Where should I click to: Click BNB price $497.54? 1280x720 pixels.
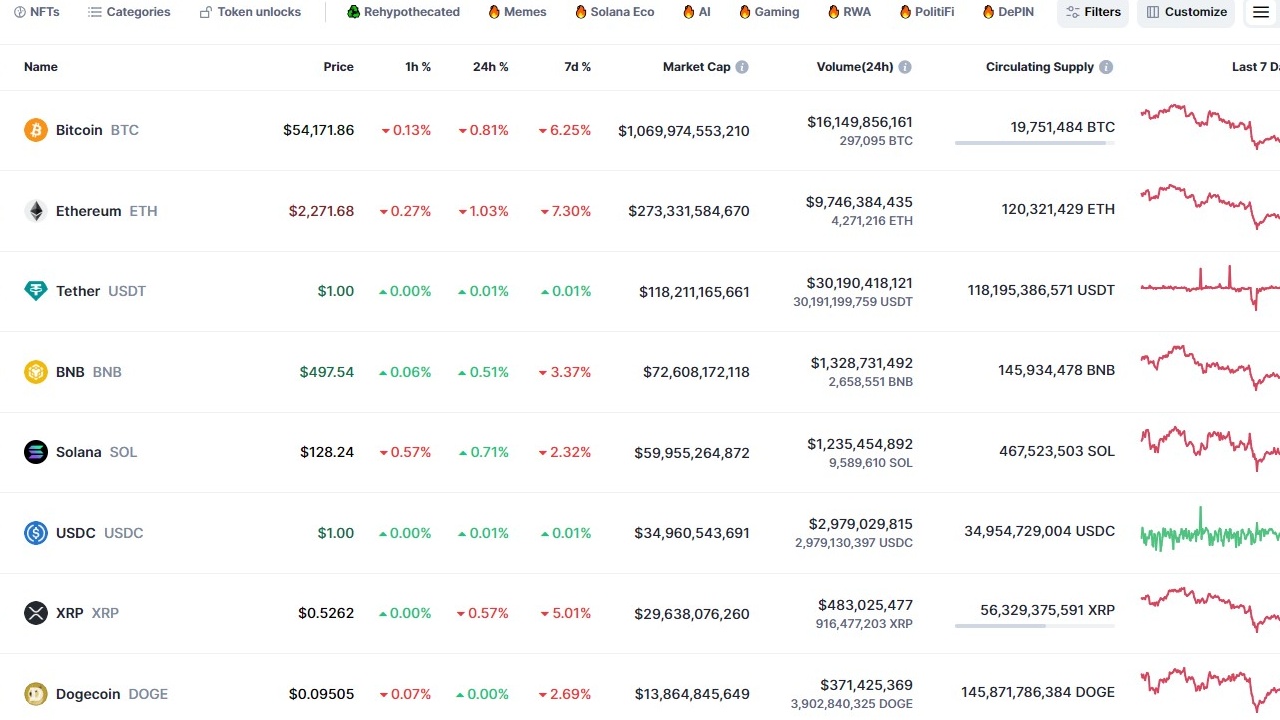click(x=327, y=372)
